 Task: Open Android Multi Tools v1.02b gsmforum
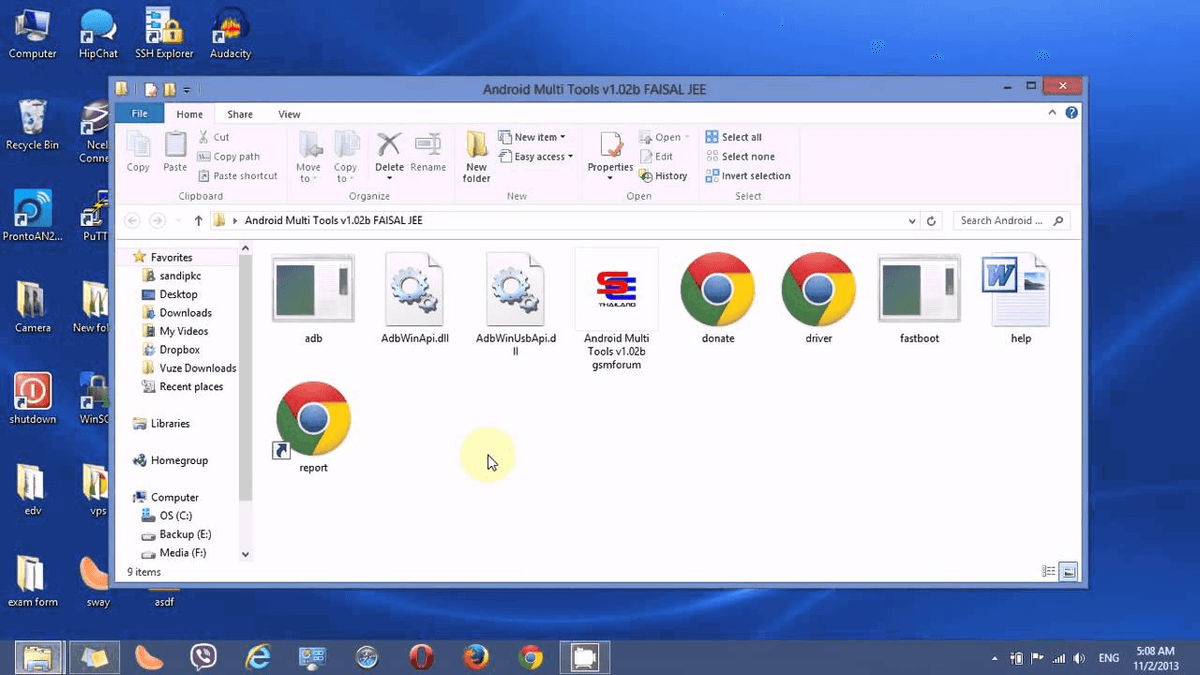pos(616,290)
